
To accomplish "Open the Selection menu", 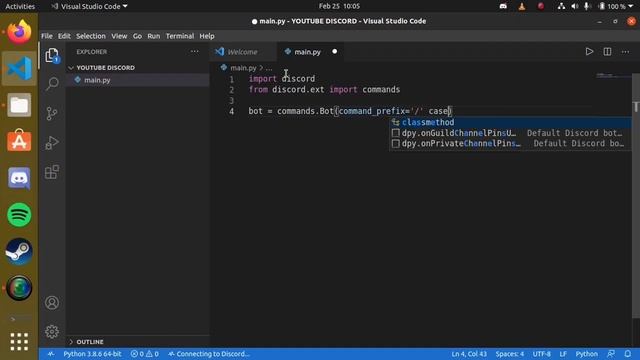I will 91,36.
